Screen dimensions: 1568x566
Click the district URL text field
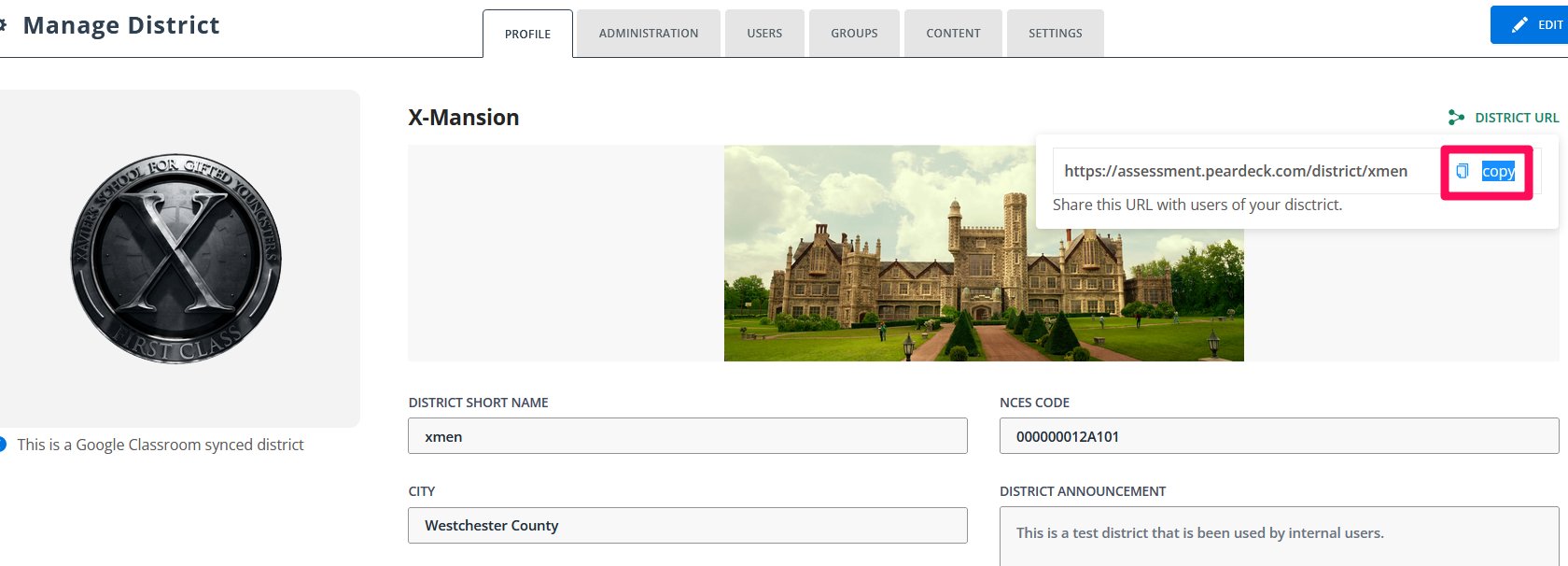click(1246, 171)
